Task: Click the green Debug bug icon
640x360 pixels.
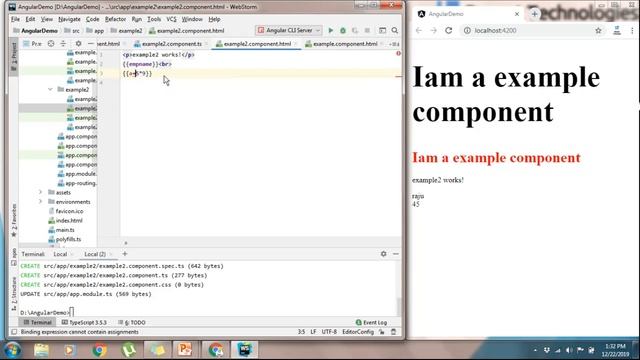Action: click(343, 31)
